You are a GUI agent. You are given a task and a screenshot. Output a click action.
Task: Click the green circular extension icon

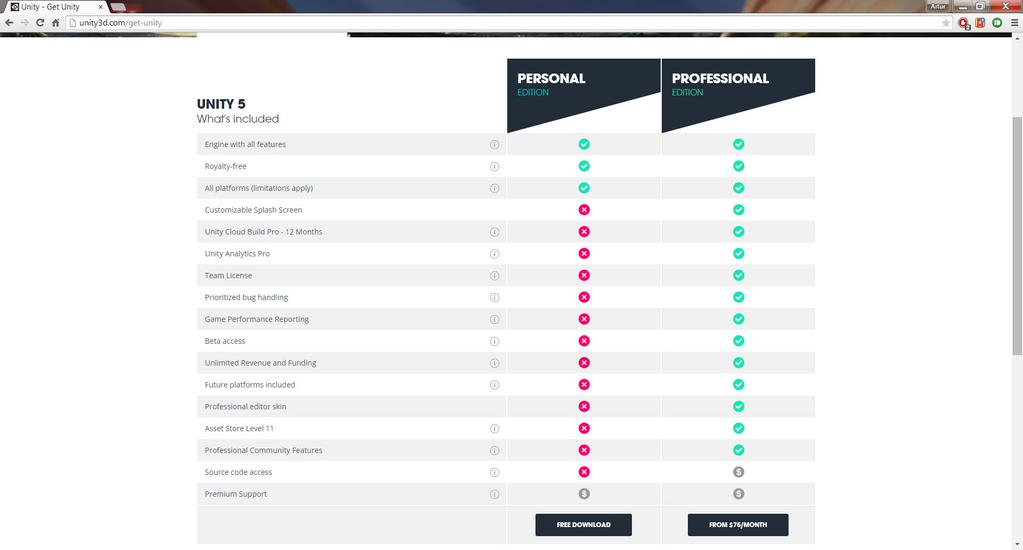coord(997,23)
